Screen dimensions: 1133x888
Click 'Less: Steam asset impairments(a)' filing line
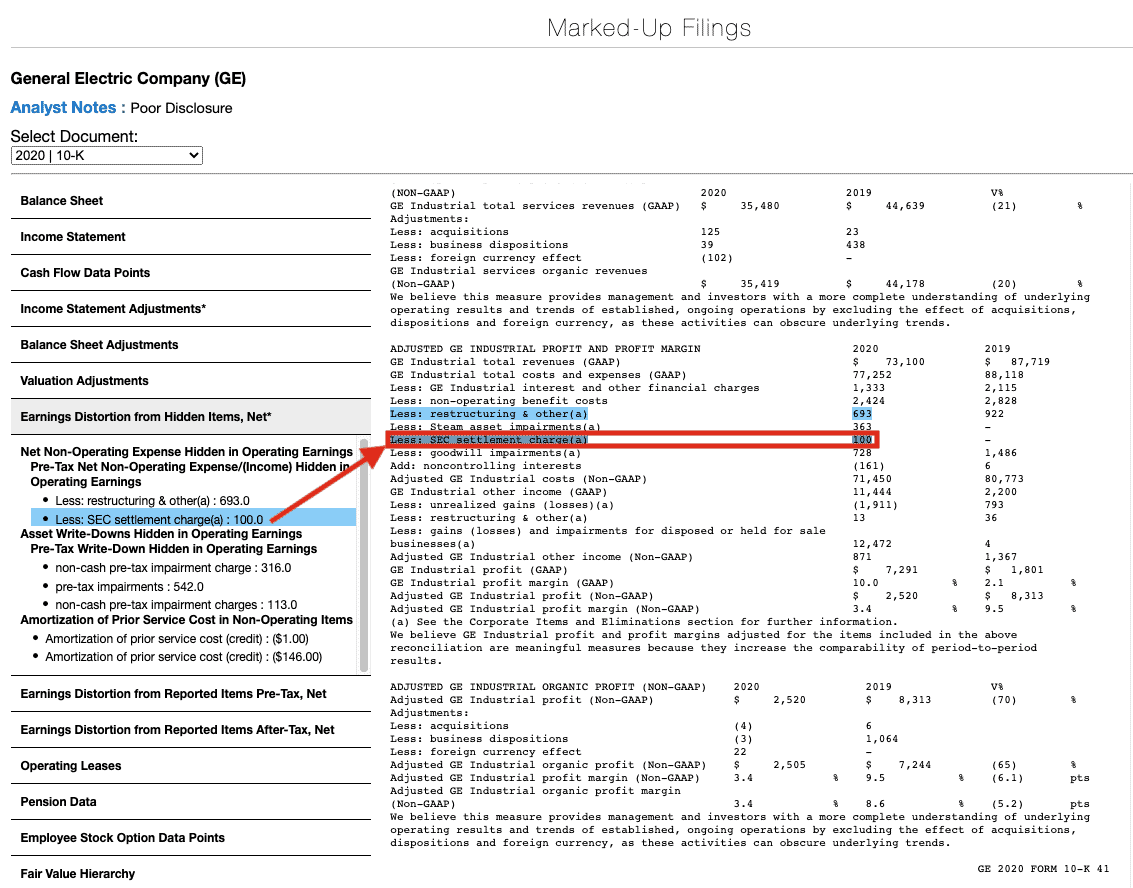(495, 427)
